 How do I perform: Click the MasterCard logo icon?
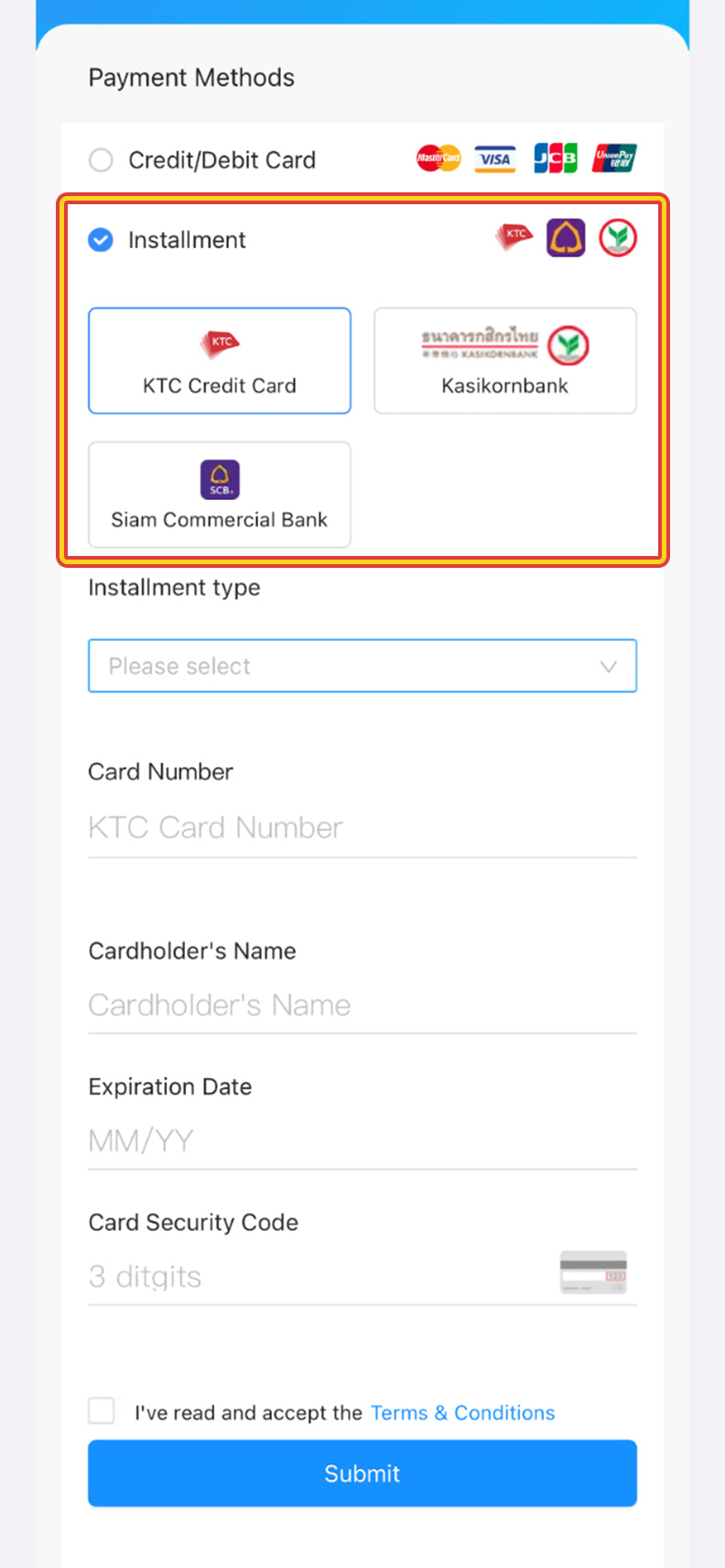pyautogui.click(x=438, y=158)
